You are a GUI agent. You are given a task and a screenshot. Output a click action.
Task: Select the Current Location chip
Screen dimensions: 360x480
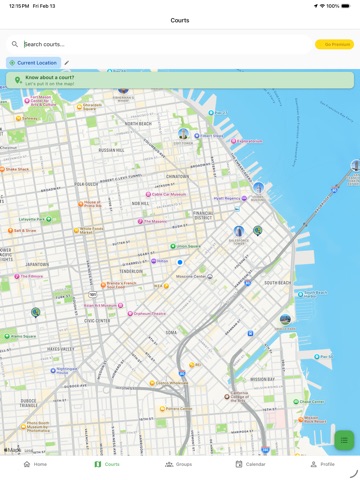[x=33, y=63]
